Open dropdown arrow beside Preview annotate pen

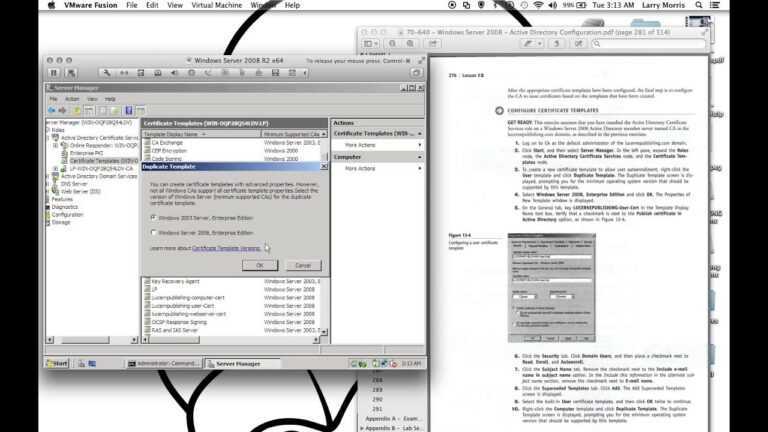[x=539, y=44]
